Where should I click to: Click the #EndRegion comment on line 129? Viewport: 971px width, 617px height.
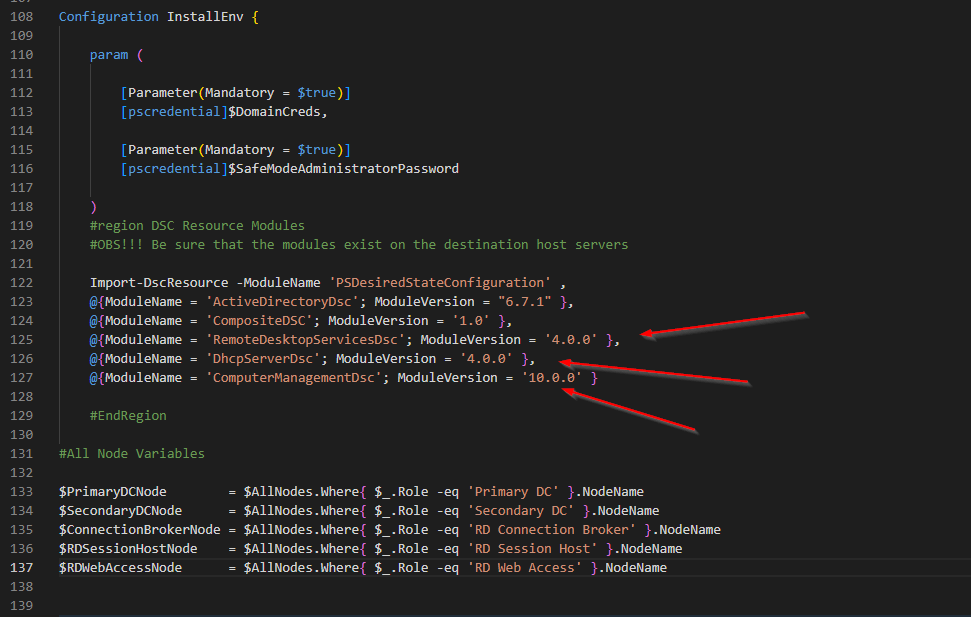pos(131,415)
